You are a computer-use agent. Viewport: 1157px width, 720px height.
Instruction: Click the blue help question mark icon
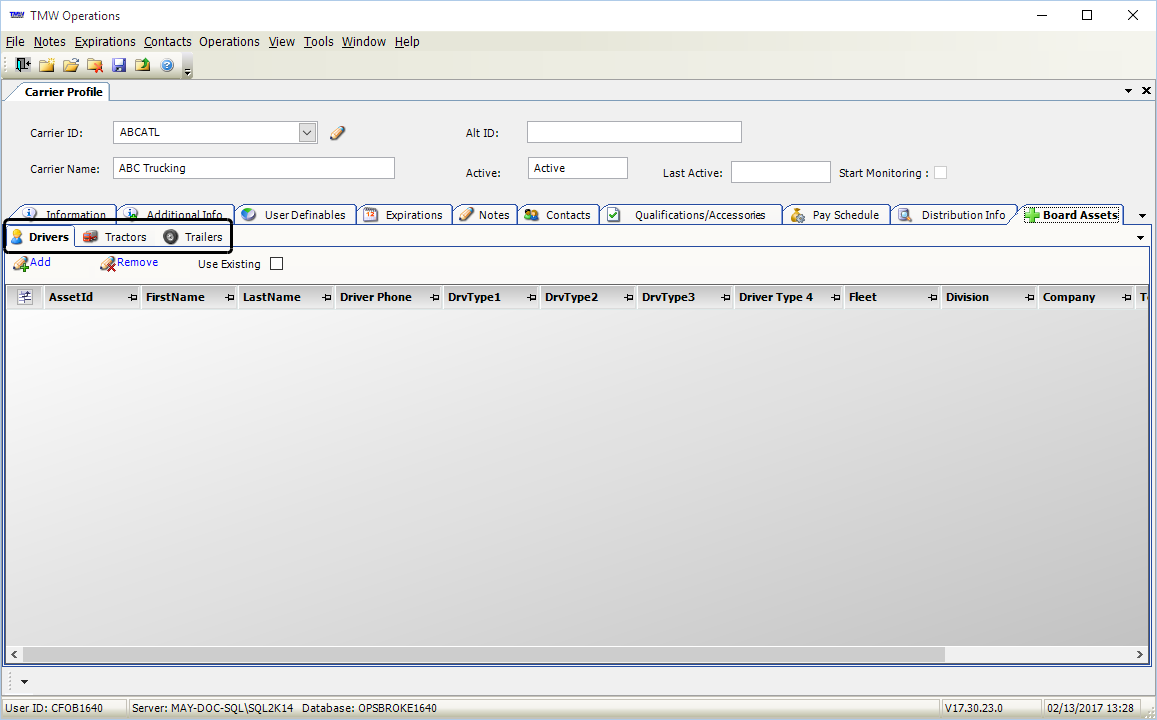(167, 65)
